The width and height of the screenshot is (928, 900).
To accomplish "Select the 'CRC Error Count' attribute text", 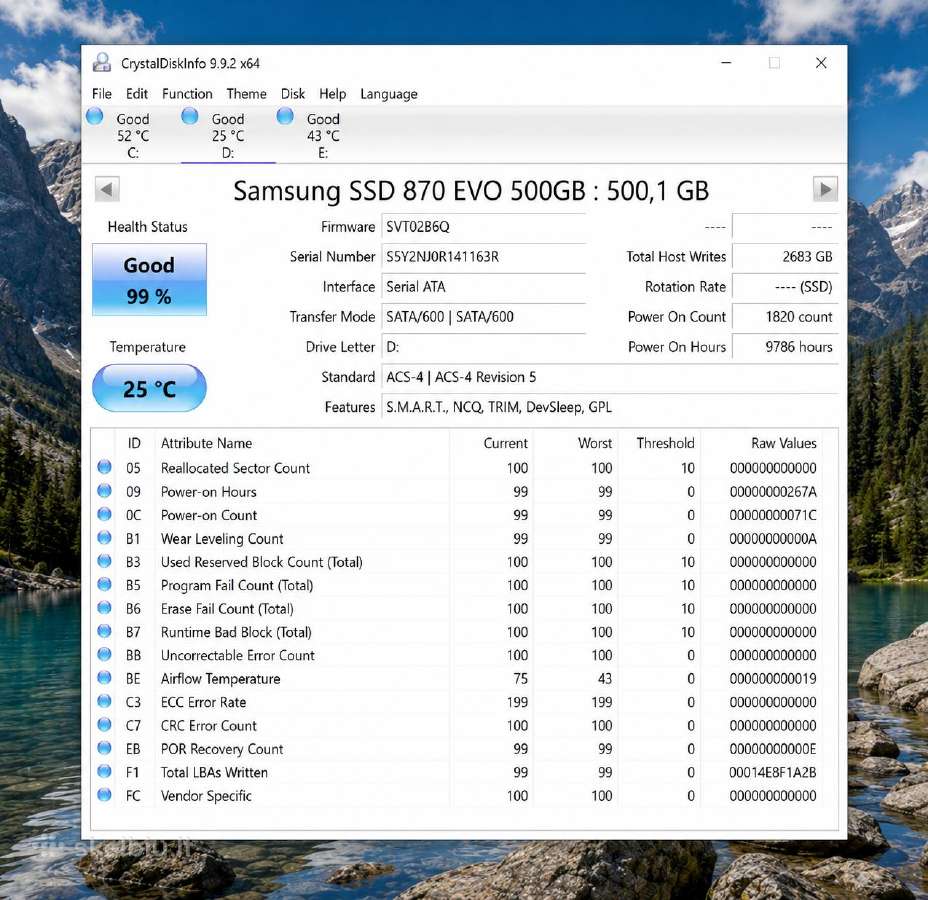I will (x=208, y=725).
